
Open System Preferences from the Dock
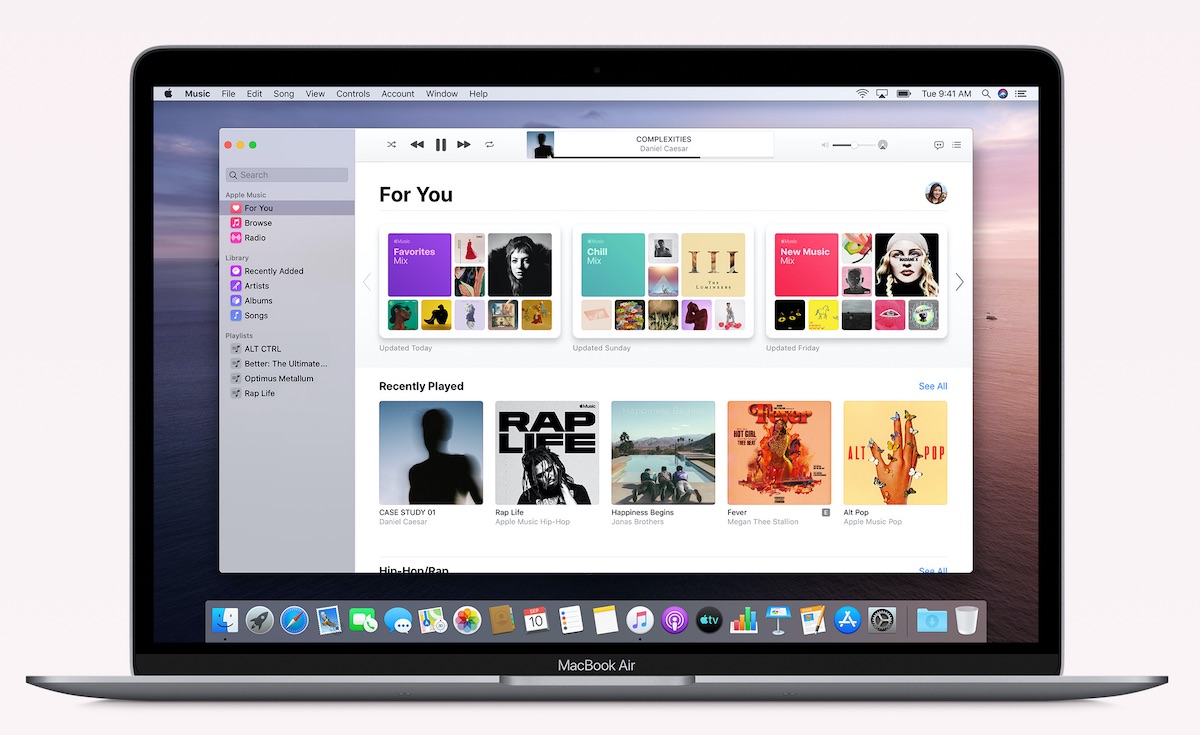point(881,621)
